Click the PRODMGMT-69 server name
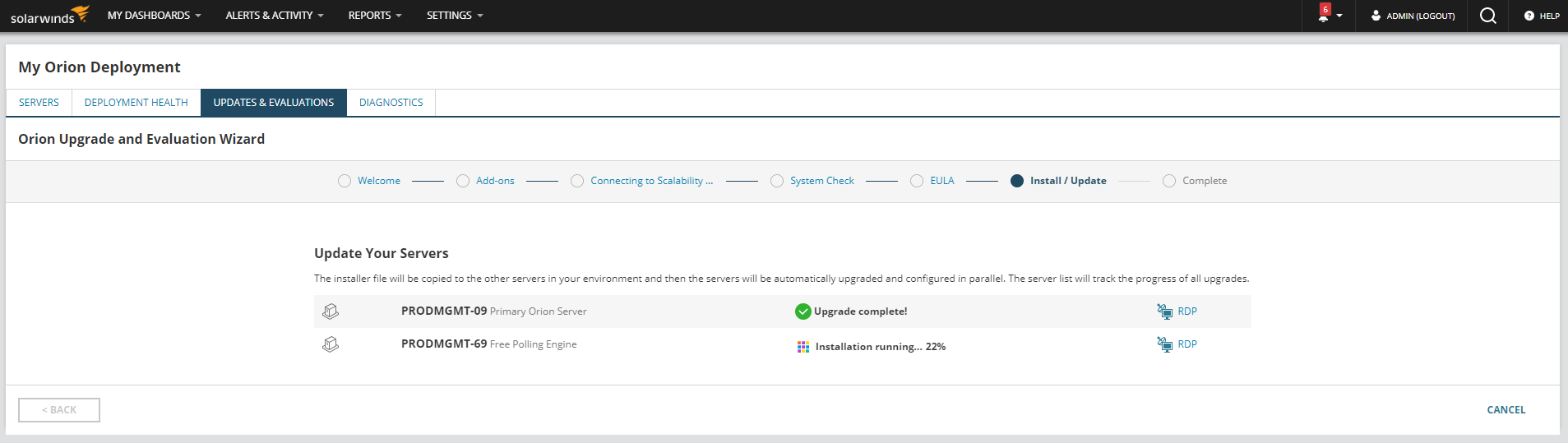The width and height of the screenshot is (1568, 443). tap(444, 344)
